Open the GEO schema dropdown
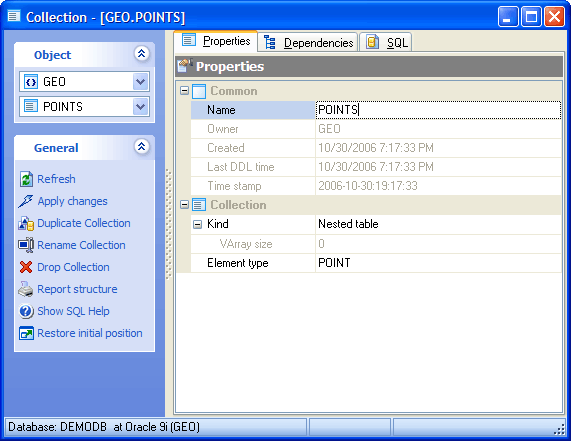The height and width of the screenshot is (441, 571). (x=141, y=82)
